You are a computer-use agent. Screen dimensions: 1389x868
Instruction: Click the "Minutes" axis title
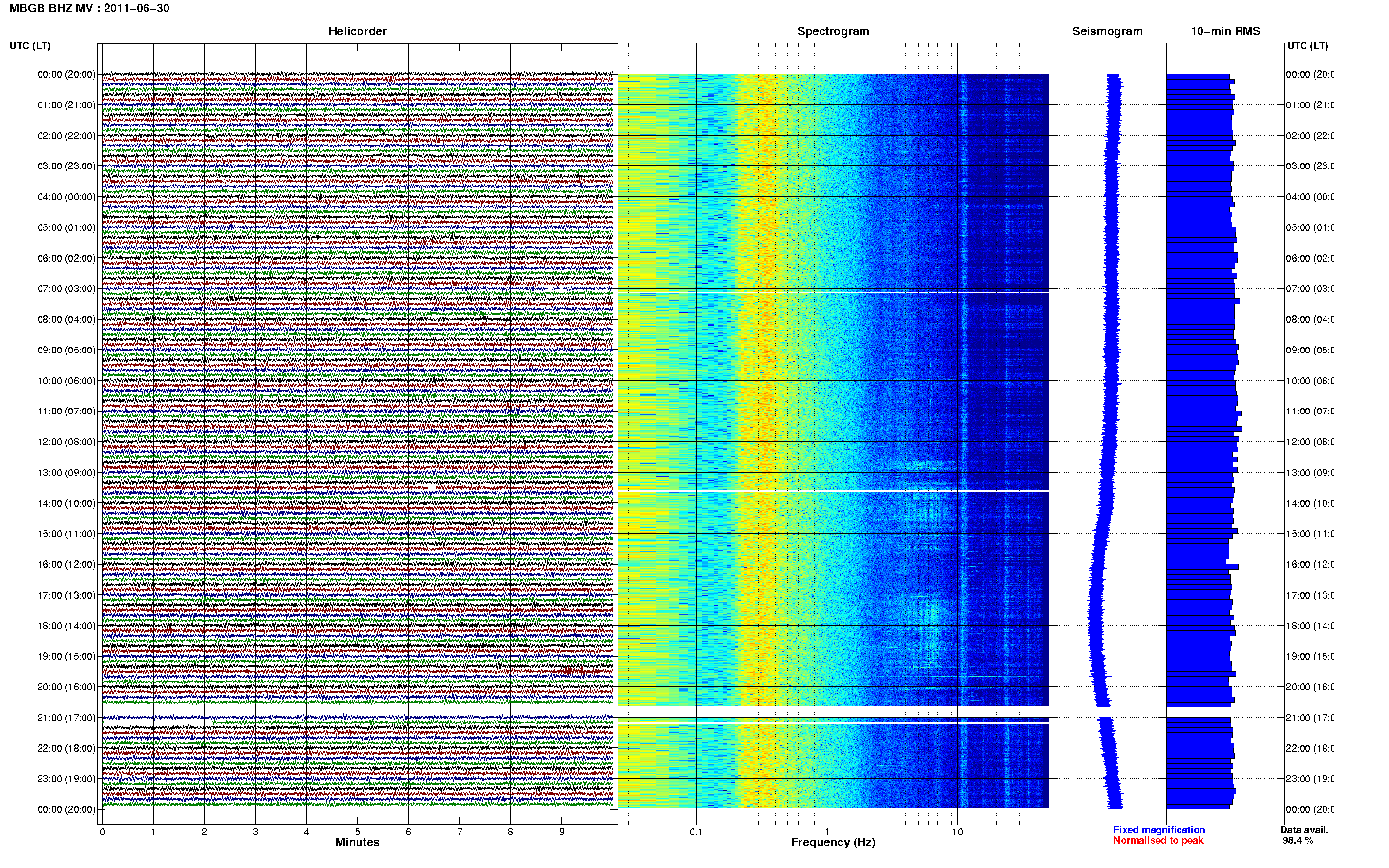click(357, 842)
